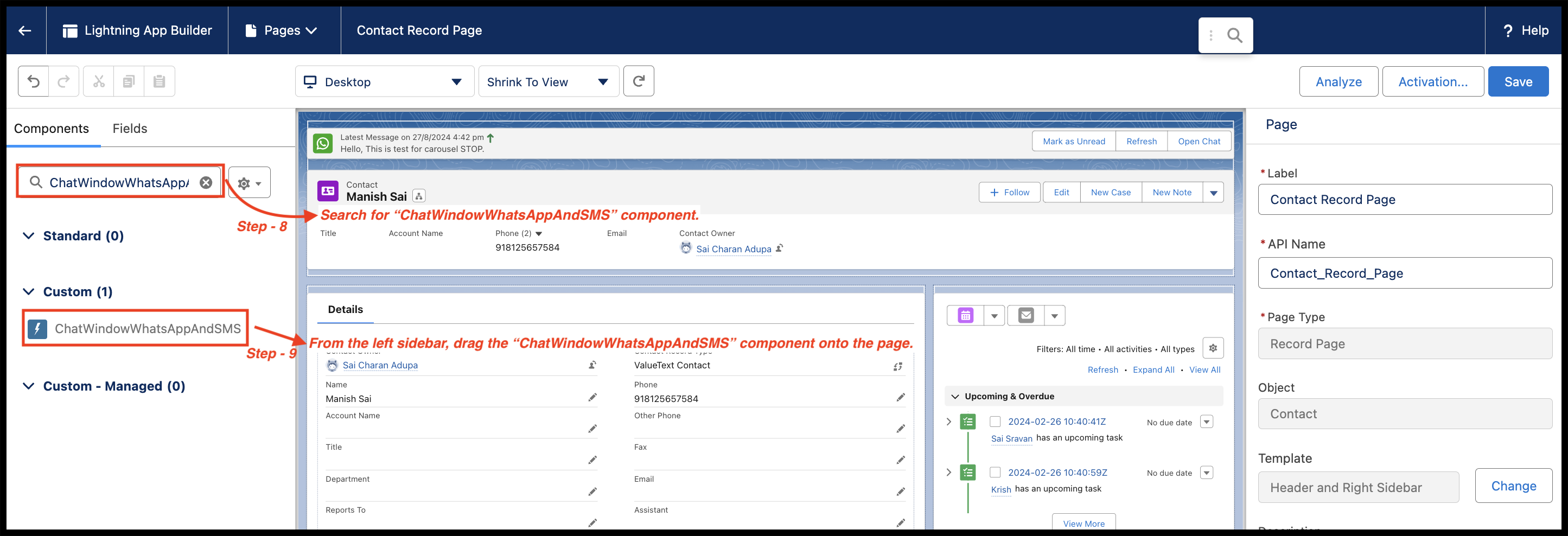Image resolution: width=1568 pixels, height=536 pixels.
Task: Edit the Department field pencil icon
Action: click(x=592, y=492)
